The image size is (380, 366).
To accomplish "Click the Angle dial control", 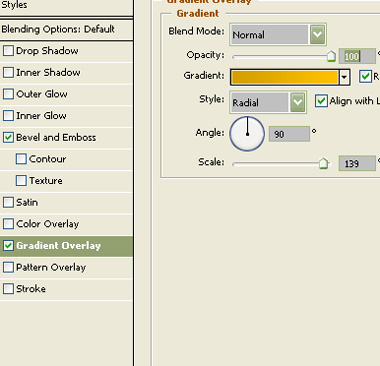I will click(247, 134).
